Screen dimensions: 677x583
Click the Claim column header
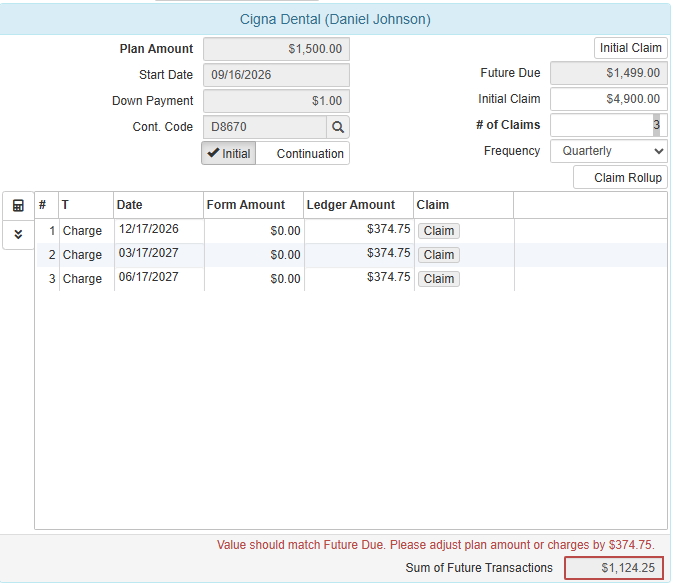(463, 205)
